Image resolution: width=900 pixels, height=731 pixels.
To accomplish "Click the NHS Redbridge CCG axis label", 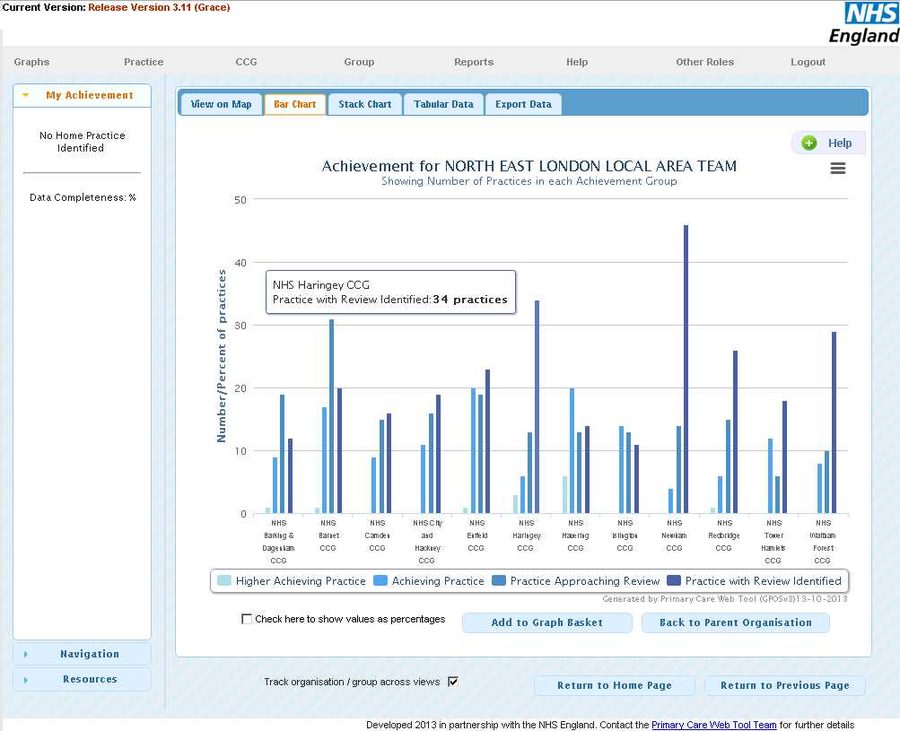I will click(724, 535).
